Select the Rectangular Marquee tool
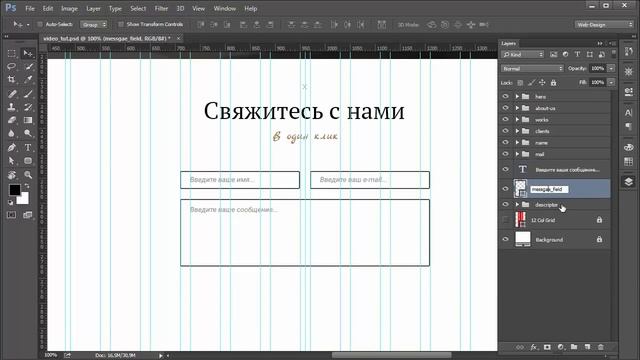This screenshot has width=640, height=360. [x=11, y=53]
